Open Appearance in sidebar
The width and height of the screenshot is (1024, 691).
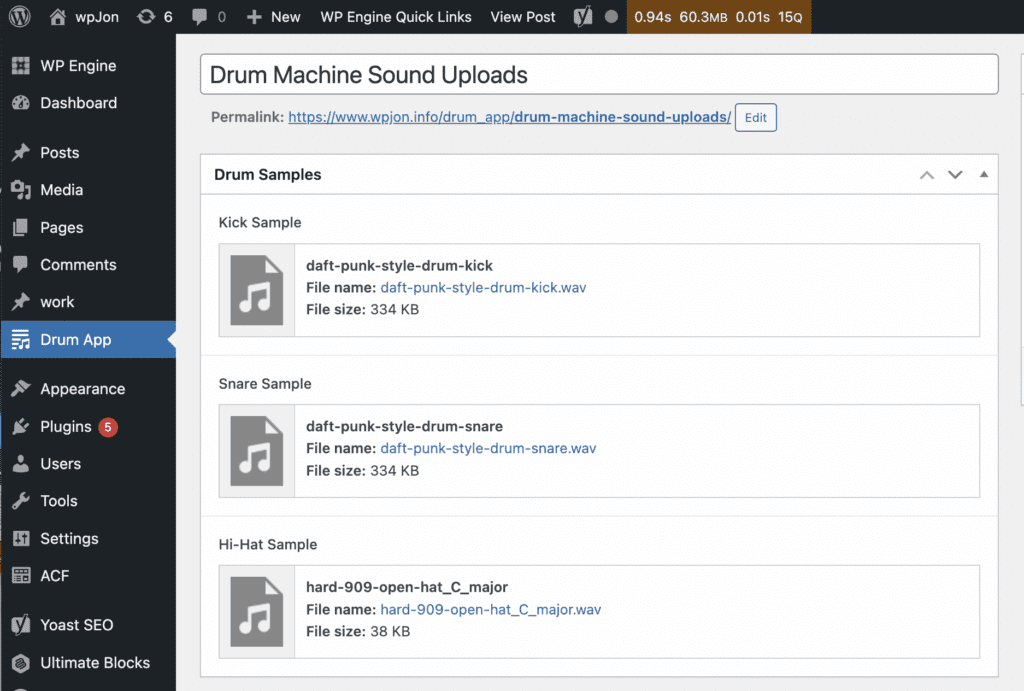(88, 389)
